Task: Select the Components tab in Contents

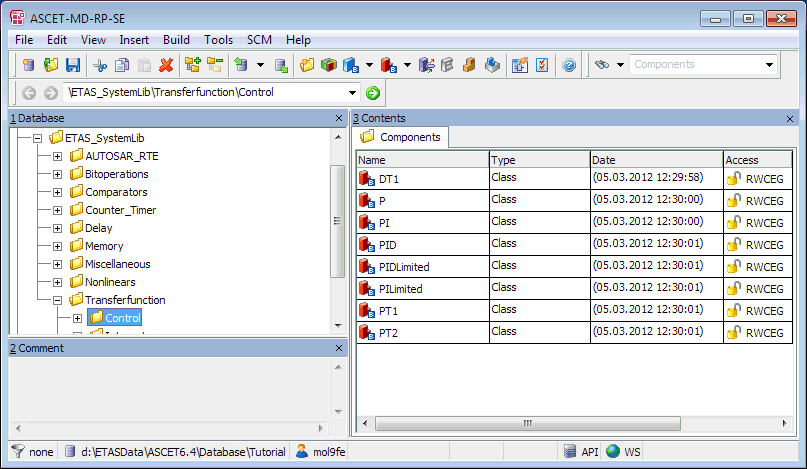Action: point(401,137)
